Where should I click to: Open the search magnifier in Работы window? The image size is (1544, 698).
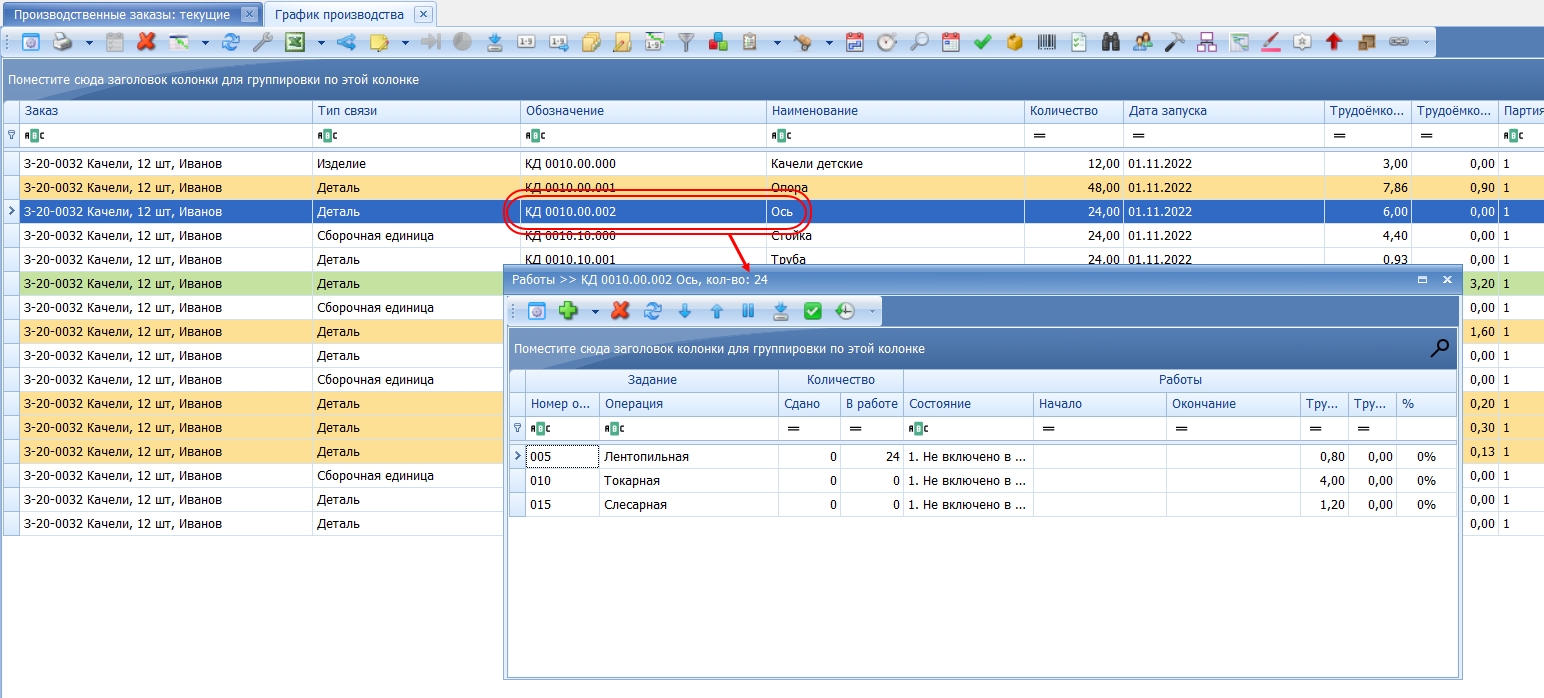[1440, 348]
